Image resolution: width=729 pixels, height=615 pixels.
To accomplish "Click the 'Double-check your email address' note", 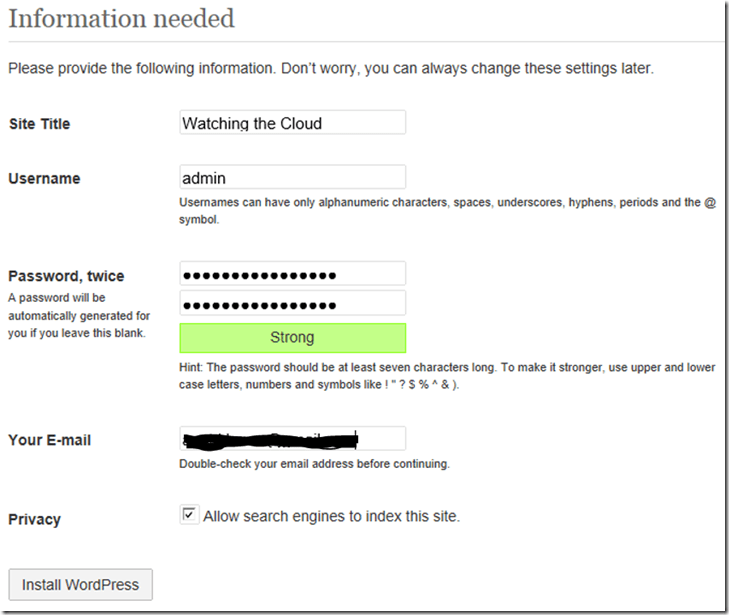I will pos(314,464).
